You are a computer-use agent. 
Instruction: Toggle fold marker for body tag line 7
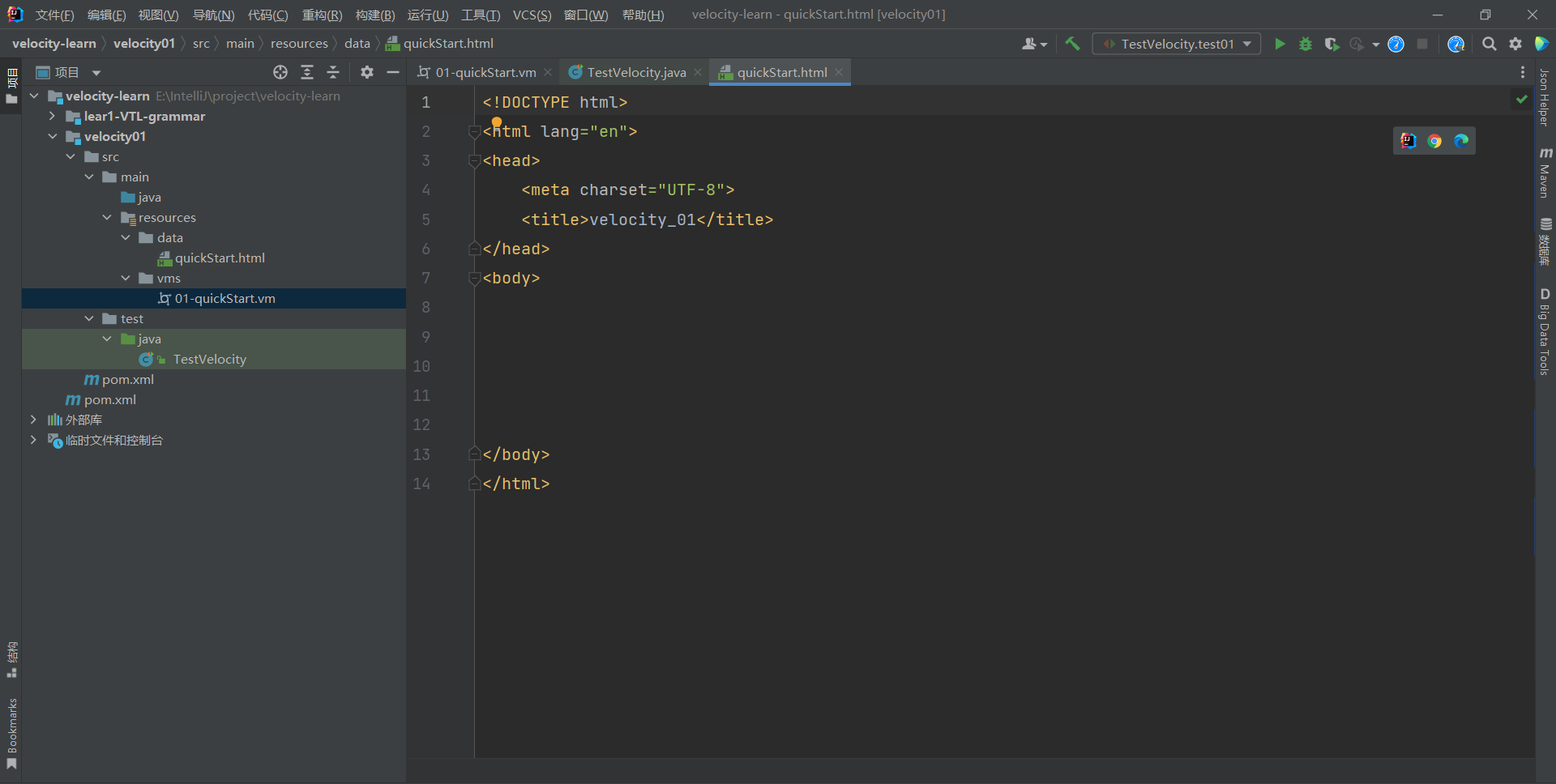[x=474, y=279]
